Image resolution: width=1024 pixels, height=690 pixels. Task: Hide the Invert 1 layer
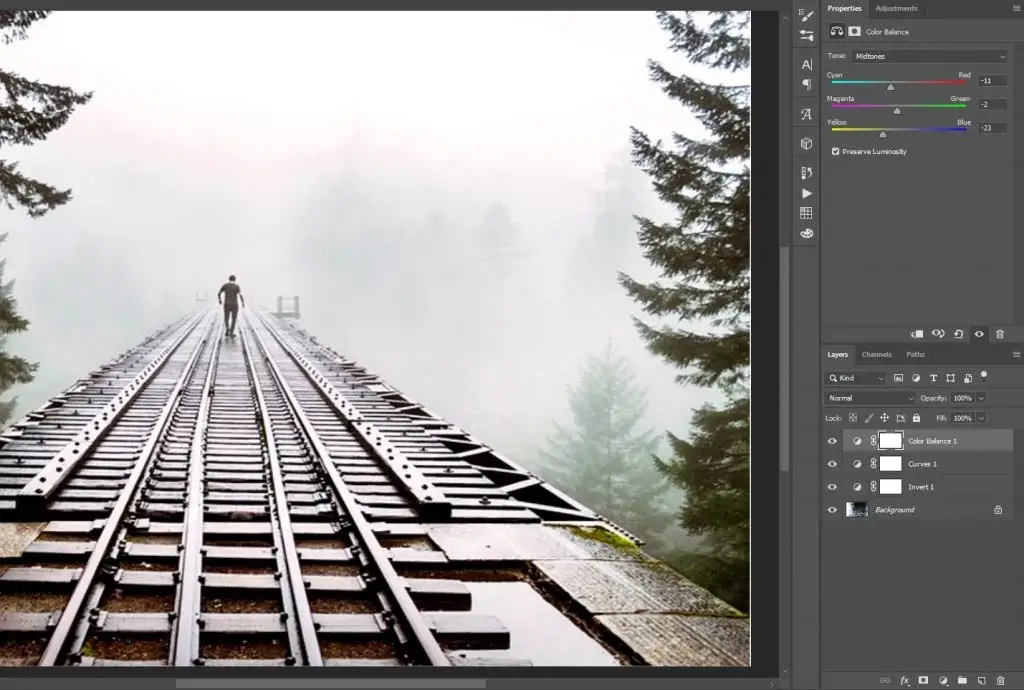[x=832, y=487]
